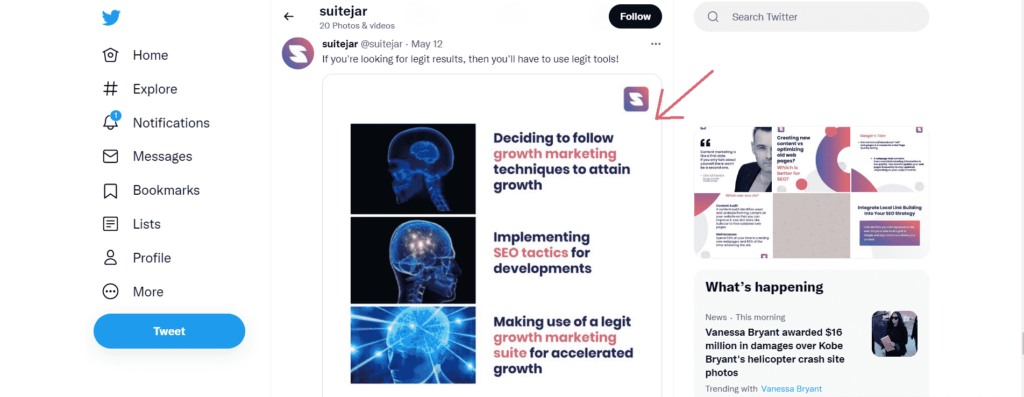Click the Twitter bird logo
The width and height of the screenshot is (1024, 397).
pos(111,18)
